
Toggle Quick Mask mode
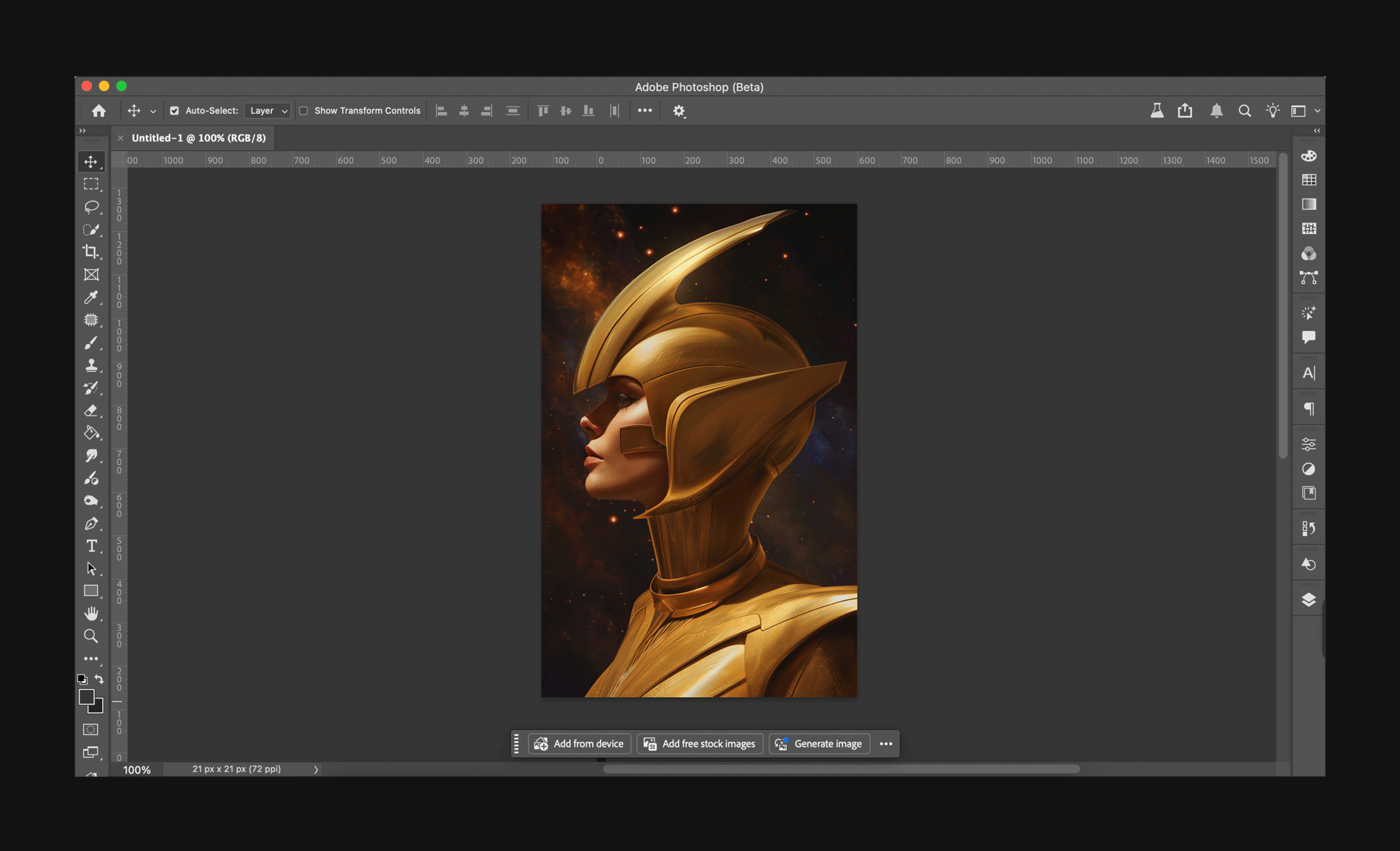(x=90, y=729)
